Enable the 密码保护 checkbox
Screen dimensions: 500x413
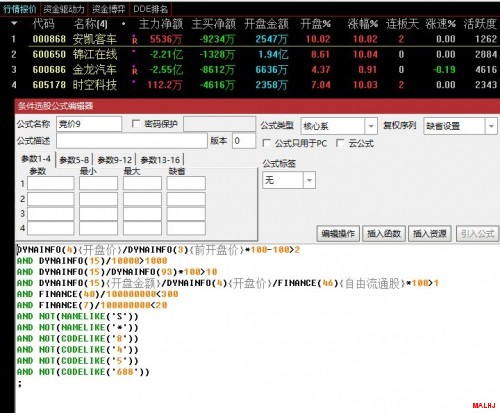click(136, 124)
